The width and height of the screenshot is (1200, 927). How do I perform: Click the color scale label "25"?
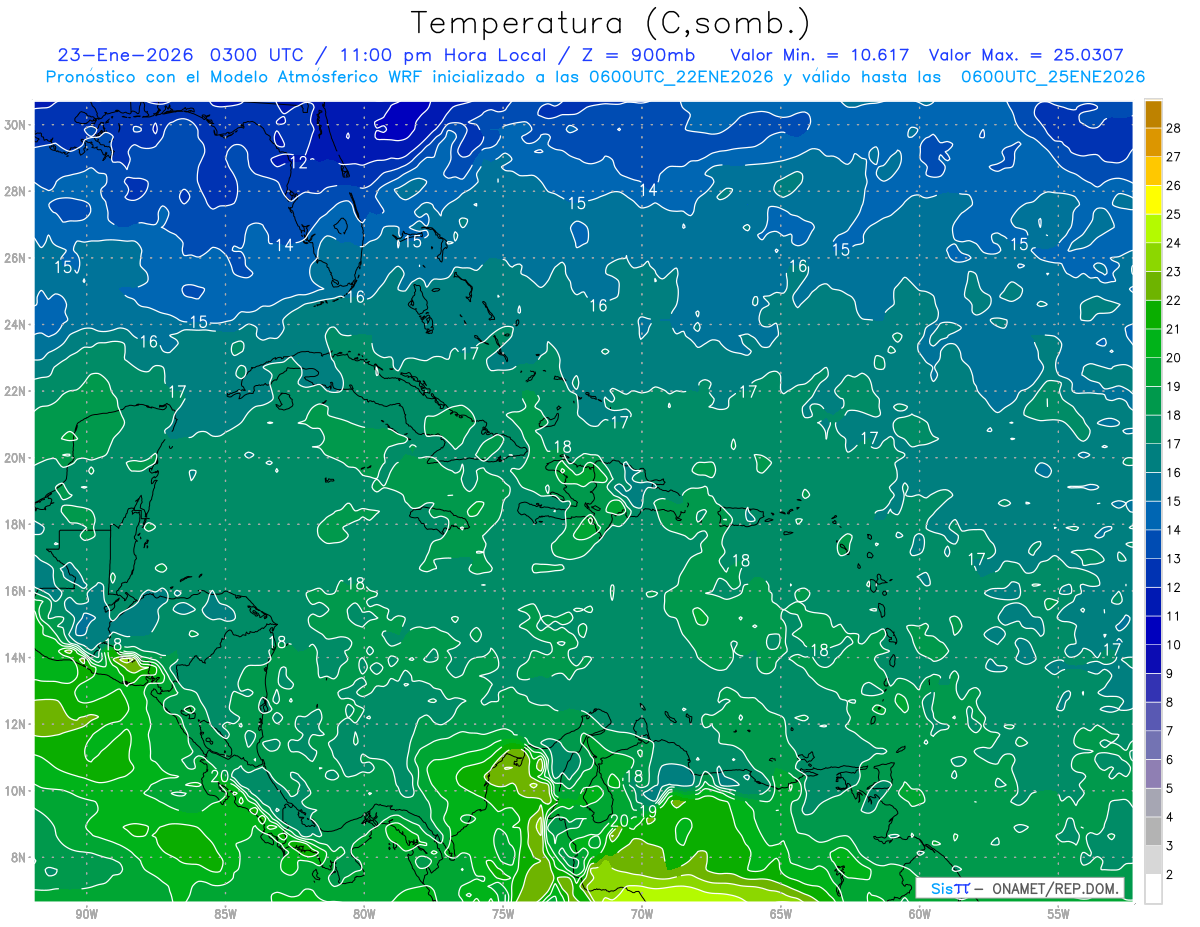[1174, 214]
